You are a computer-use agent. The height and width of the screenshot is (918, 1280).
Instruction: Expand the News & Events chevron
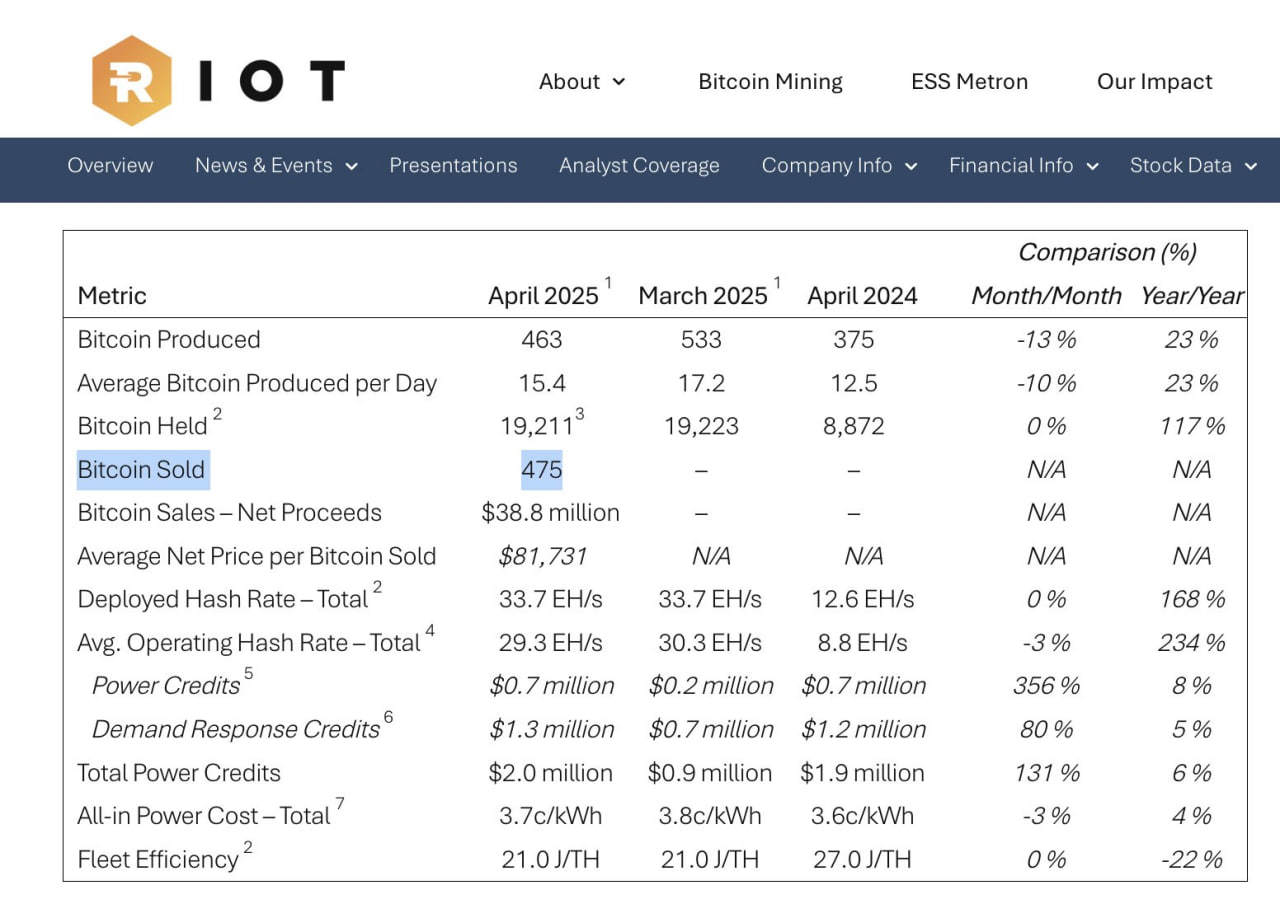(x=351, y=167)
